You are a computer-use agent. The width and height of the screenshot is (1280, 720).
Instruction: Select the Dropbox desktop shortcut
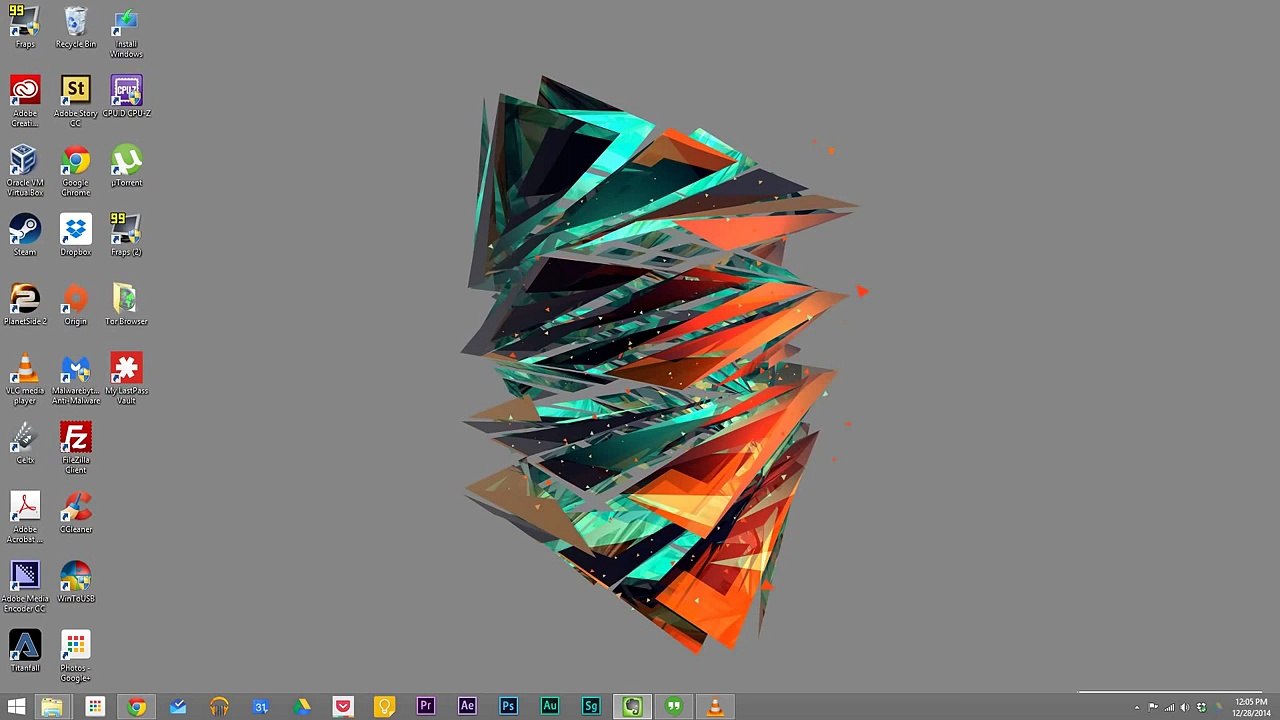pos(76,235)
